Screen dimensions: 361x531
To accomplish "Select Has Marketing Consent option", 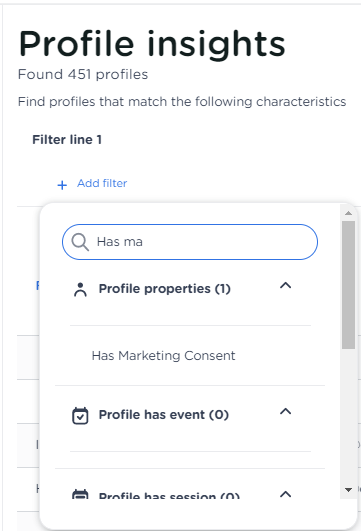I will (x=163, y=356).
